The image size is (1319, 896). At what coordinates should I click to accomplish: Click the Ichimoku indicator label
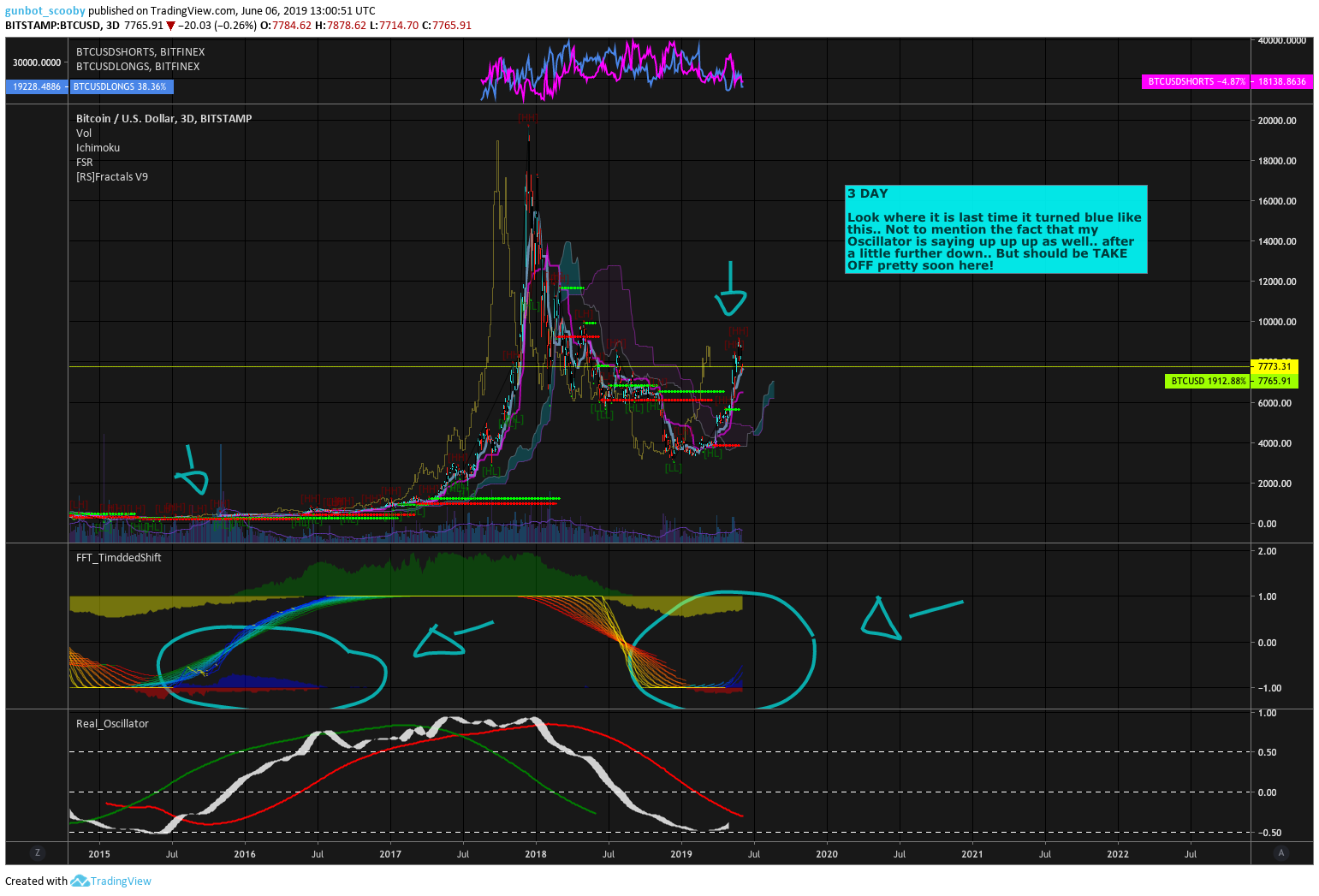[98, 148]
